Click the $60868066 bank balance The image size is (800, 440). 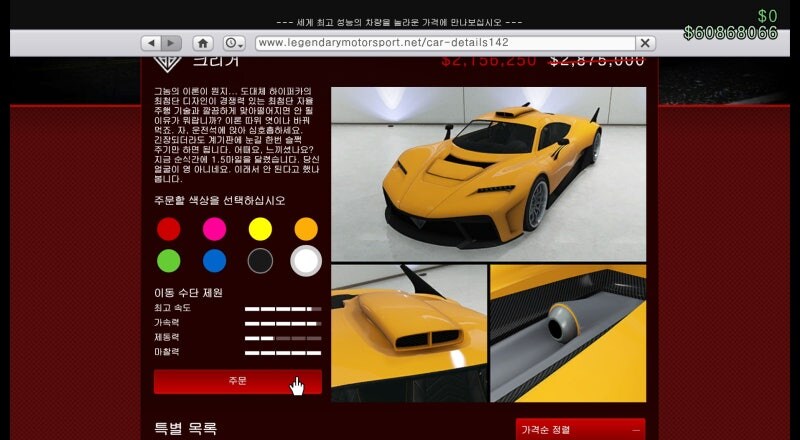(x=730, y=33)
